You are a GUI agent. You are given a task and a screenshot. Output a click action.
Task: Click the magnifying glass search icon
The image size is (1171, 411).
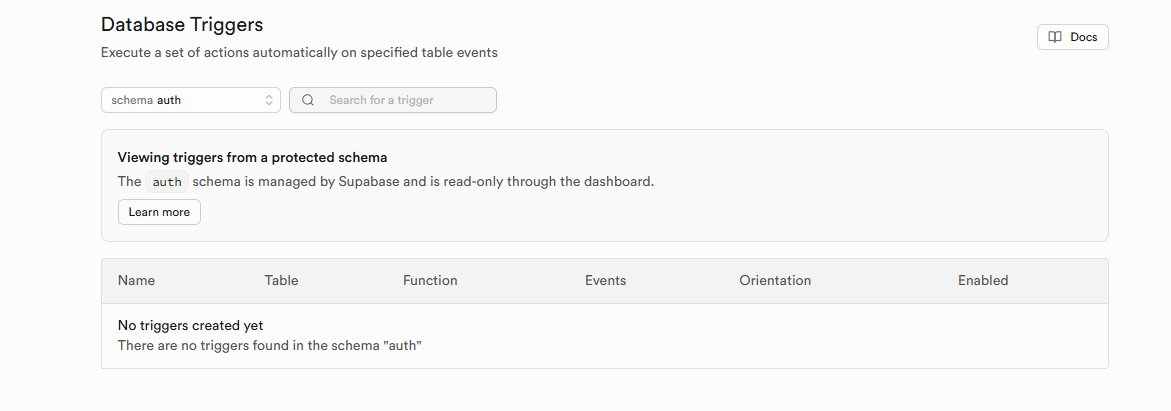pyautogui.click(x=308, y=100)
